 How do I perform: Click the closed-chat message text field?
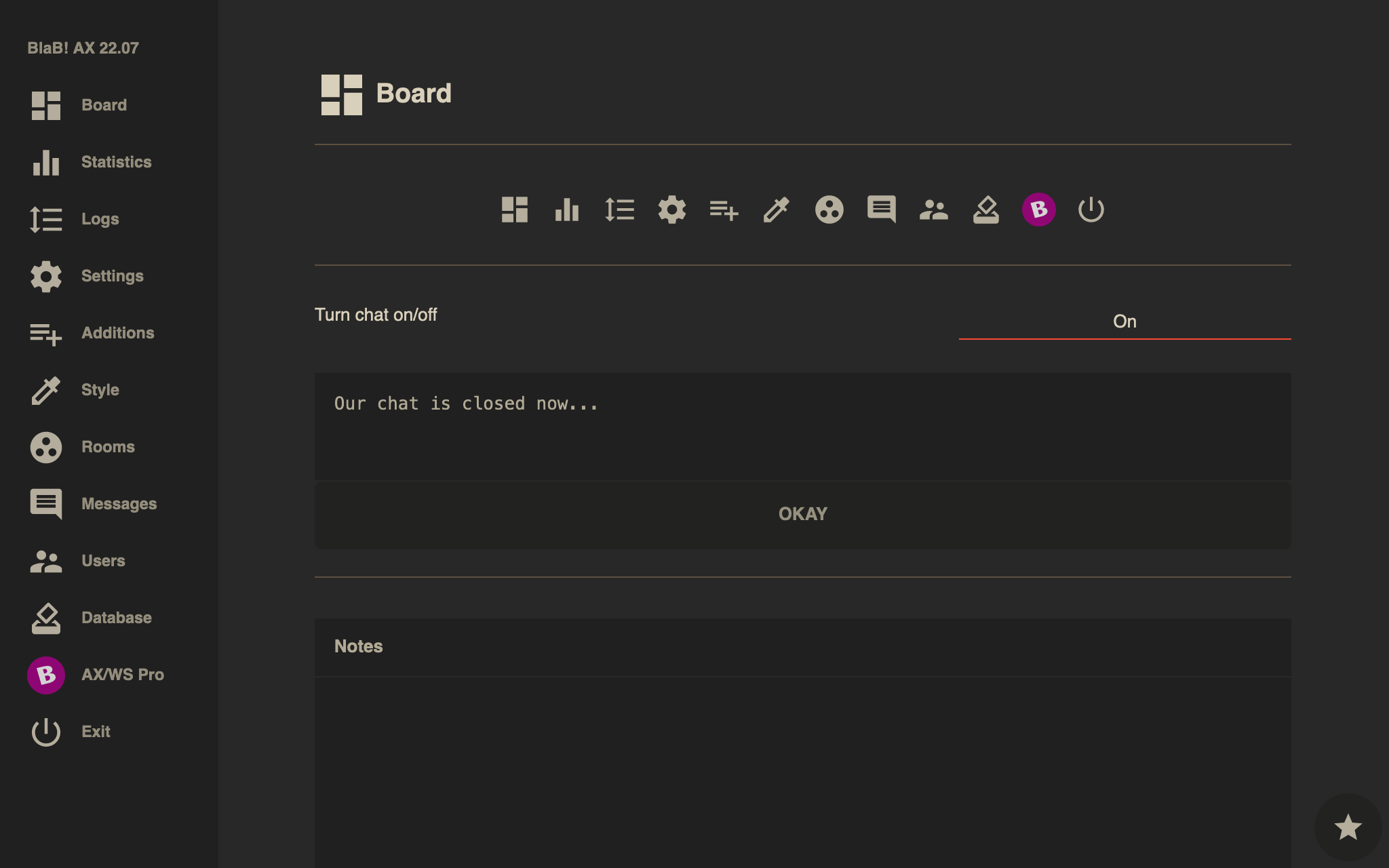802,426
